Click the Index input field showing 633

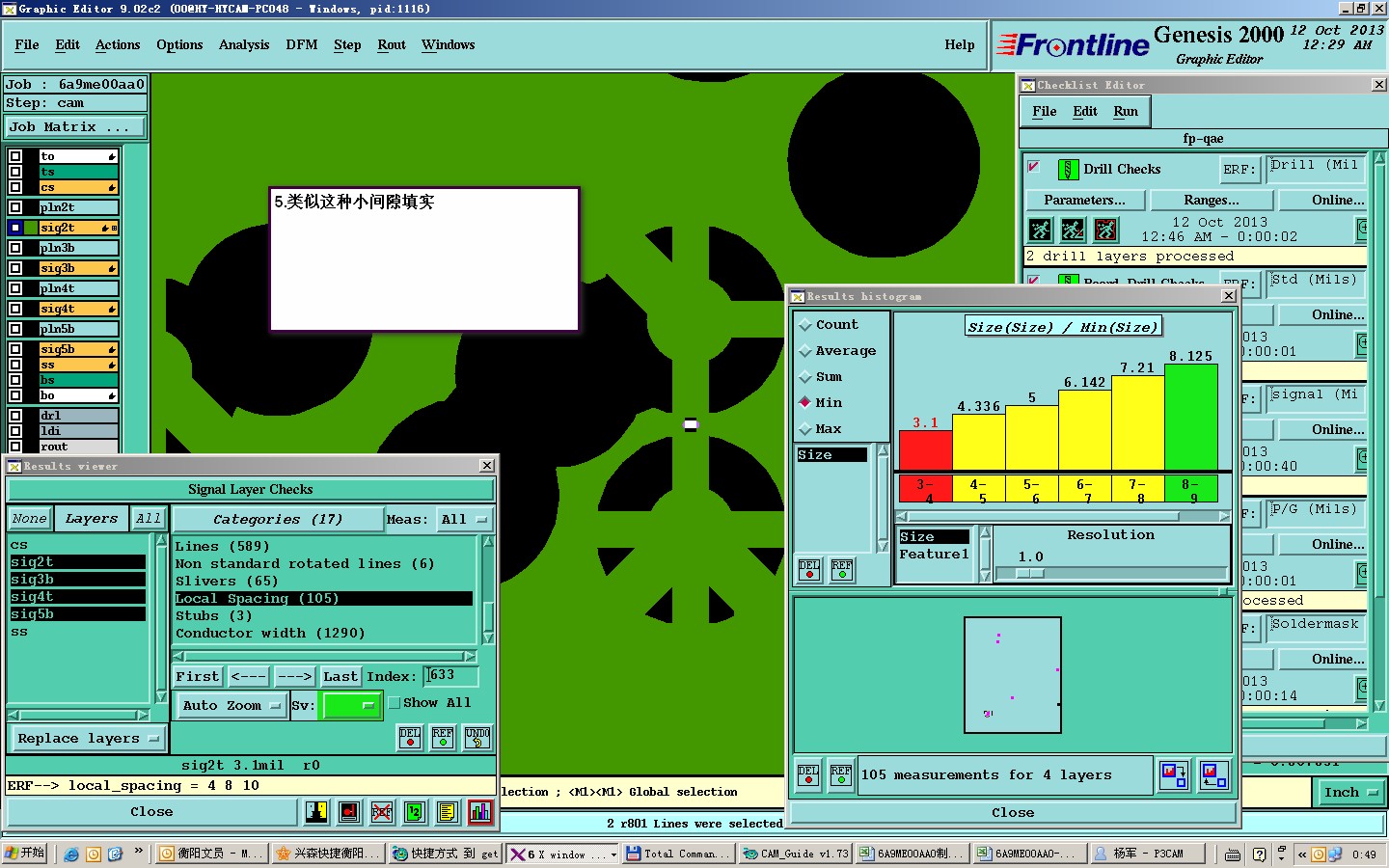click(x=450, y=676)
